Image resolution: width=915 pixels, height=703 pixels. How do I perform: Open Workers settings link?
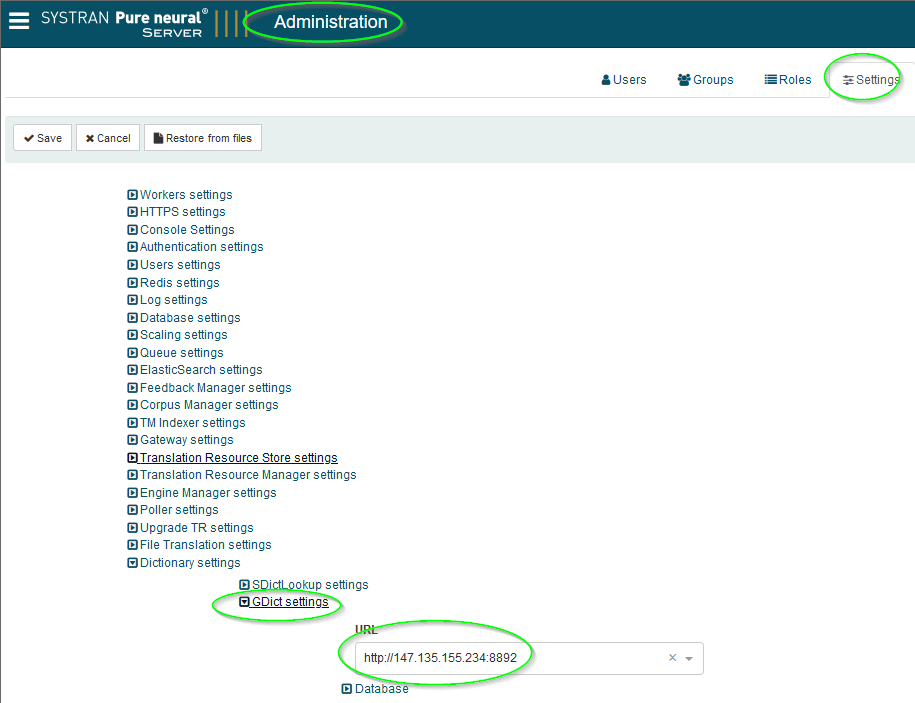click(x=186, y=195)
